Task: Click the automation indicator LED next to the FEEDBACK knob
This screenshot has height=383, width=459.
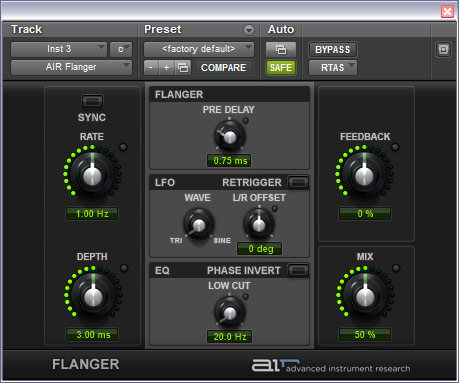Action: point(395,147)
